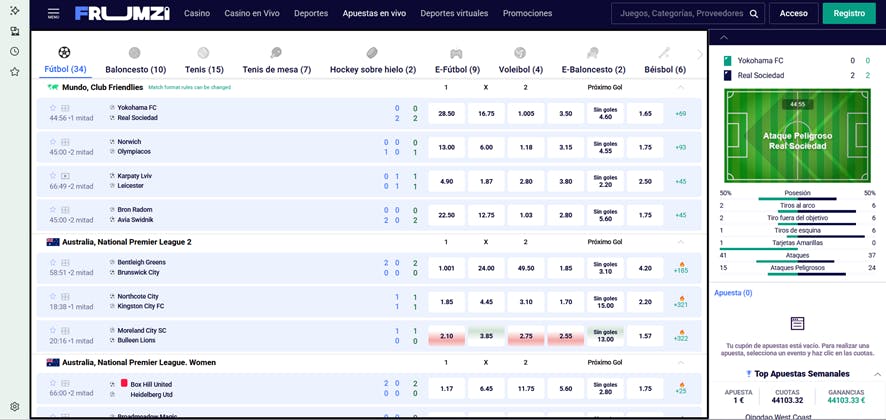The width and height of the screenshot is (886, 420).
Task: Favorite the Norwich vs Olympiacos star
Action: pos(53,142)
